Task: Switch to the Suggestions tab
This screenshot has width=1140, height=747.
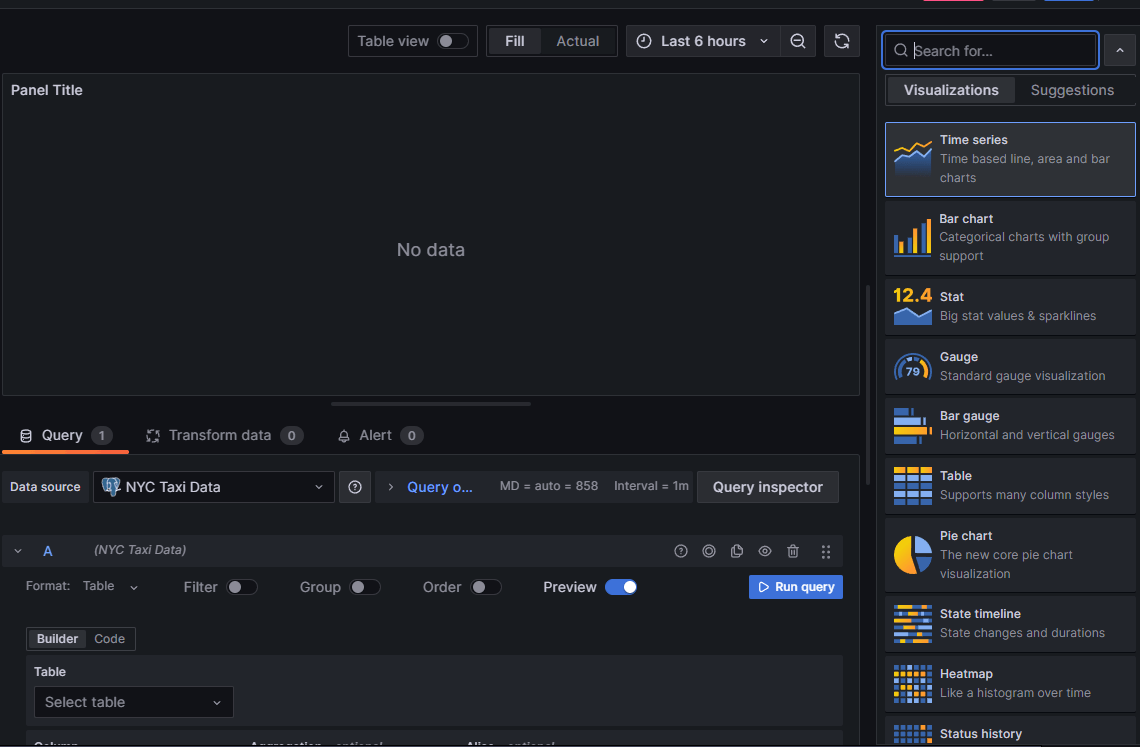Action: [1072, 90]
